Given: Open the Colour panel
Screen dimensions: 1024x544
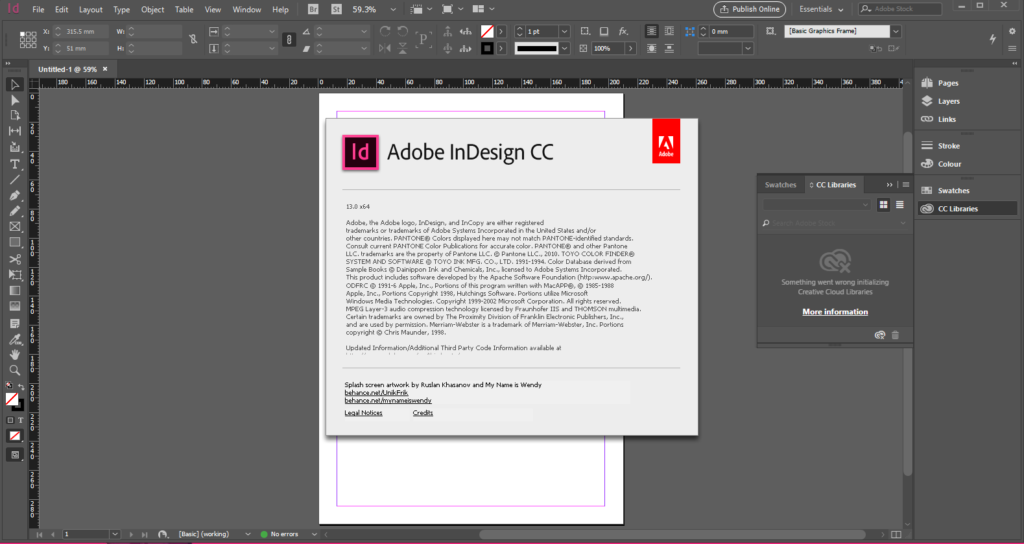Looking at the screenshot, I should tap(942, 164).
